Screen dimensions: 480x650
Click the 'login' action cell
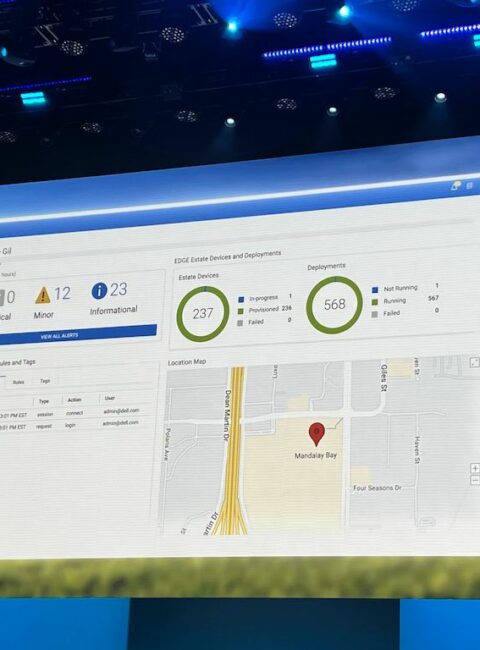pyautogui.click(x=70, y=425)
